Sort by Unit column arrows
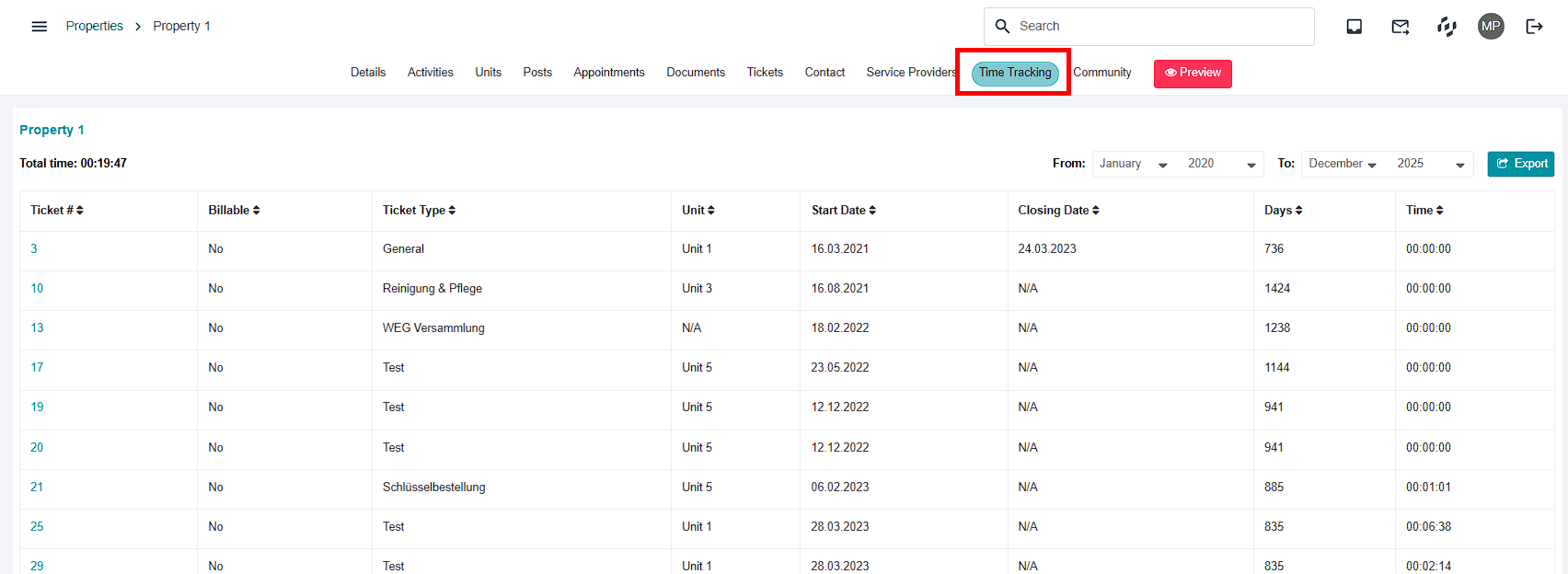Screen dimensions: 1568x574 pyautogui.click(x=711, y=211)
